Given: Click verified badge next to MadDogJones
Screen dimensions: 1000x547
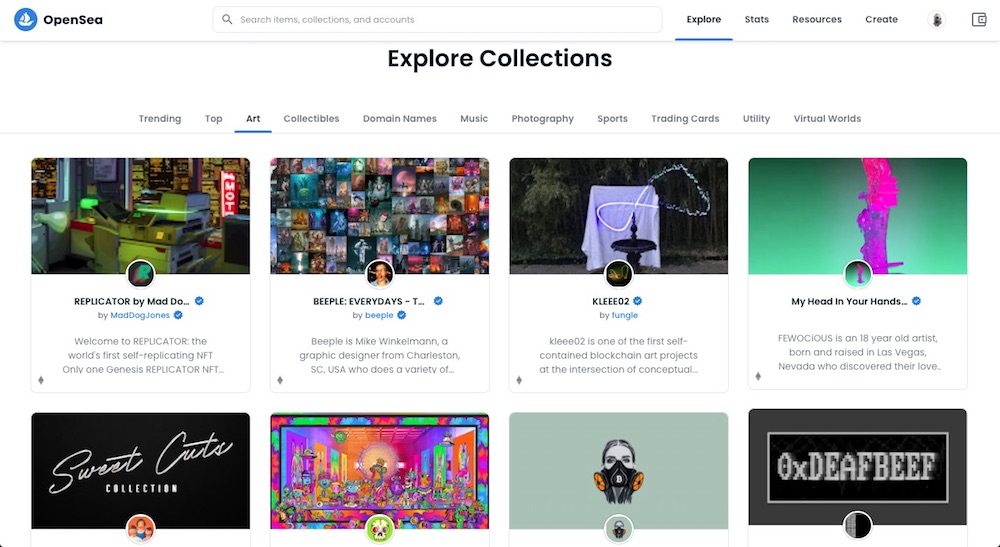Looking at the screenshot, I should click(179, 315).
